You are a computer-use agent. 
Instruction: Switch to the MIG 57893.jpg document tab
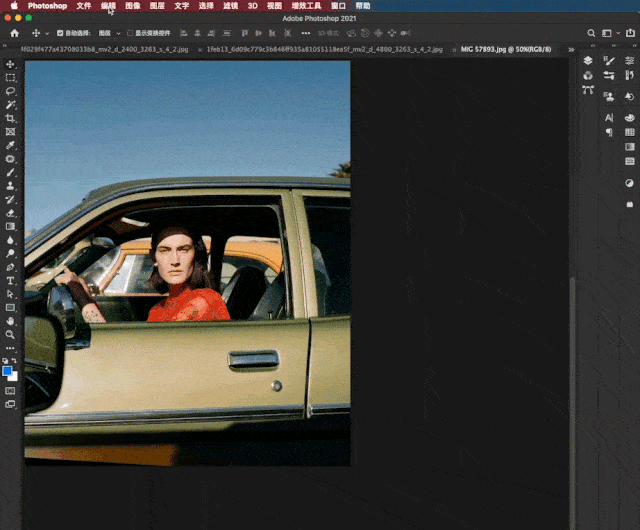click(x=506, y=49)
